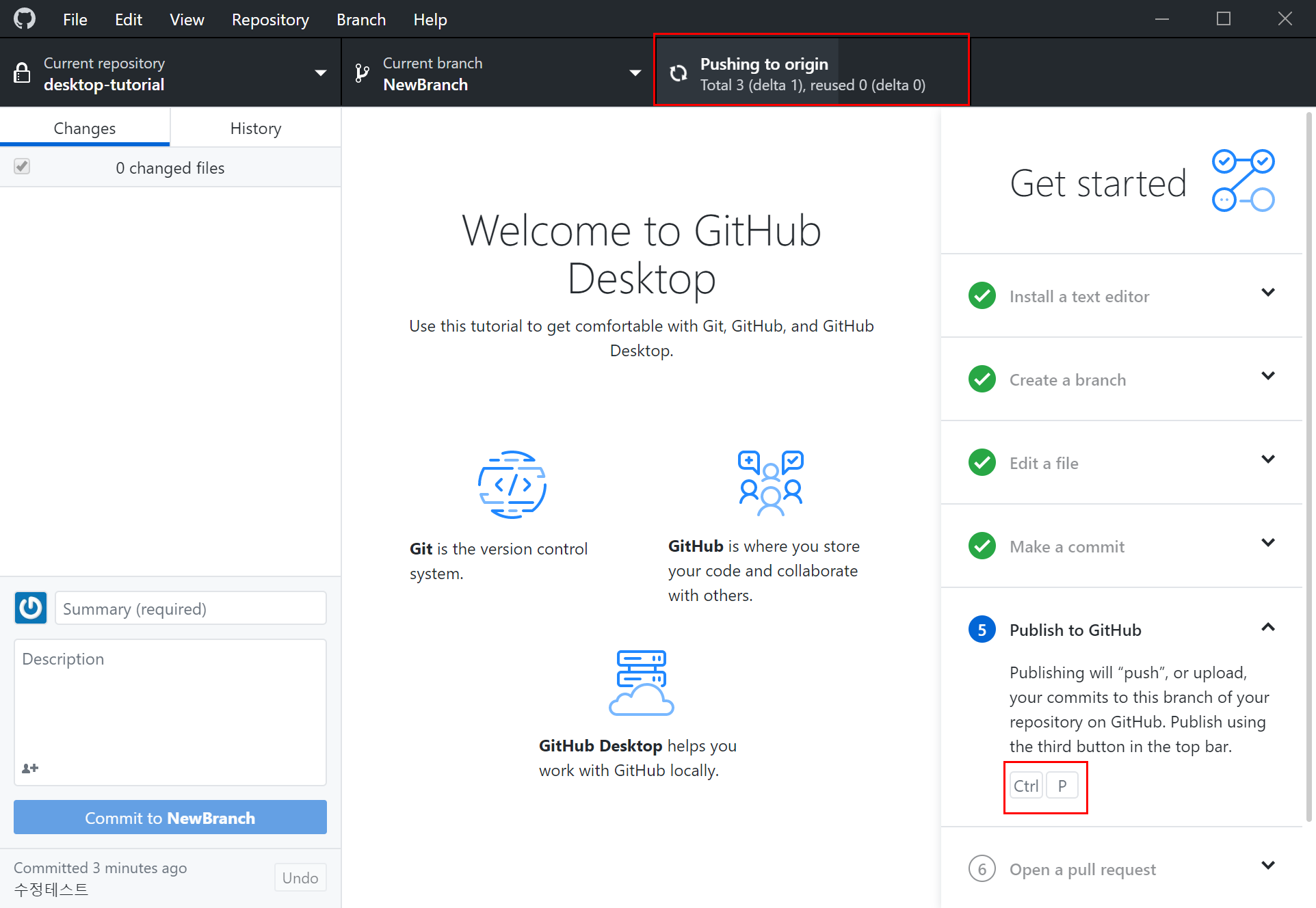Open the Help menu
Viewport: 1316px width, 908px height.
(430, 20)
